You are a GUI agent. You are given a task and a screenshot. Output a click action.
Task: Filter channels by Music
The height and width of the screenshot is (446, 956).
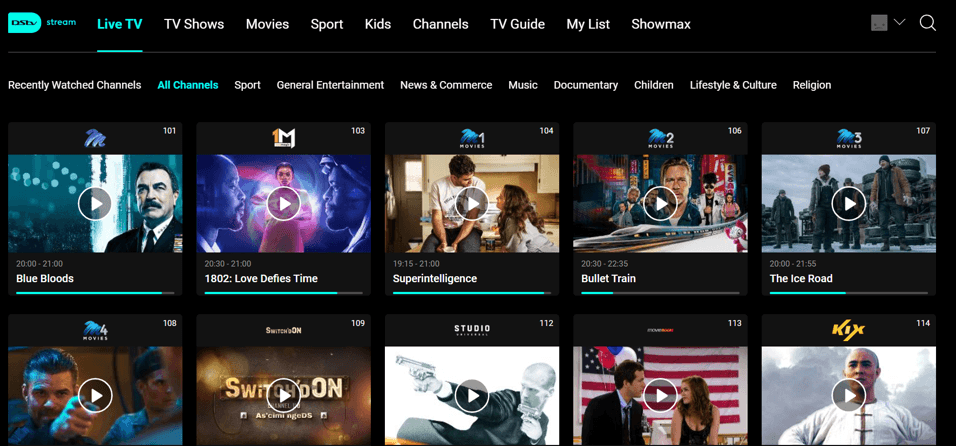523,85
